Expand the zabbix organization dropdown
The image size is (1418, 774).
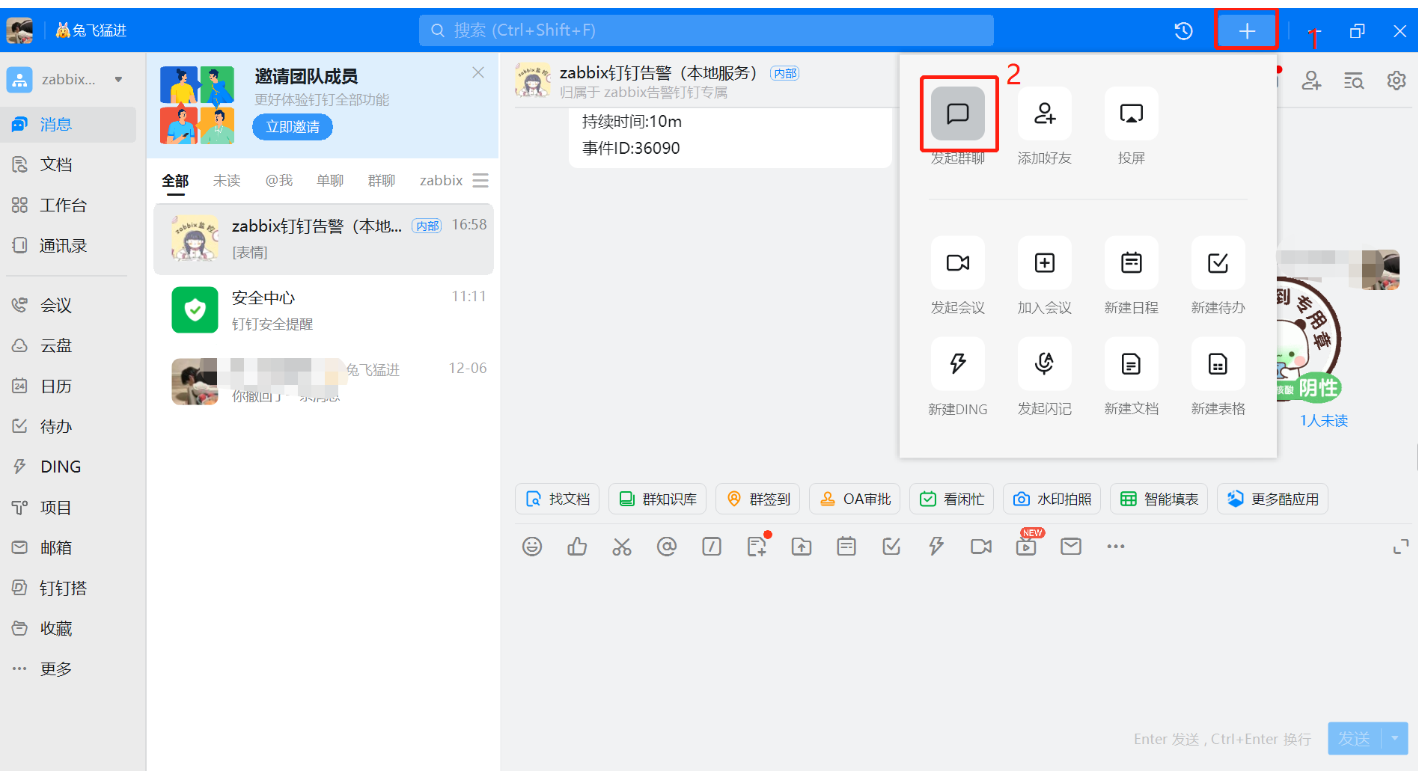tap(118, 80)
